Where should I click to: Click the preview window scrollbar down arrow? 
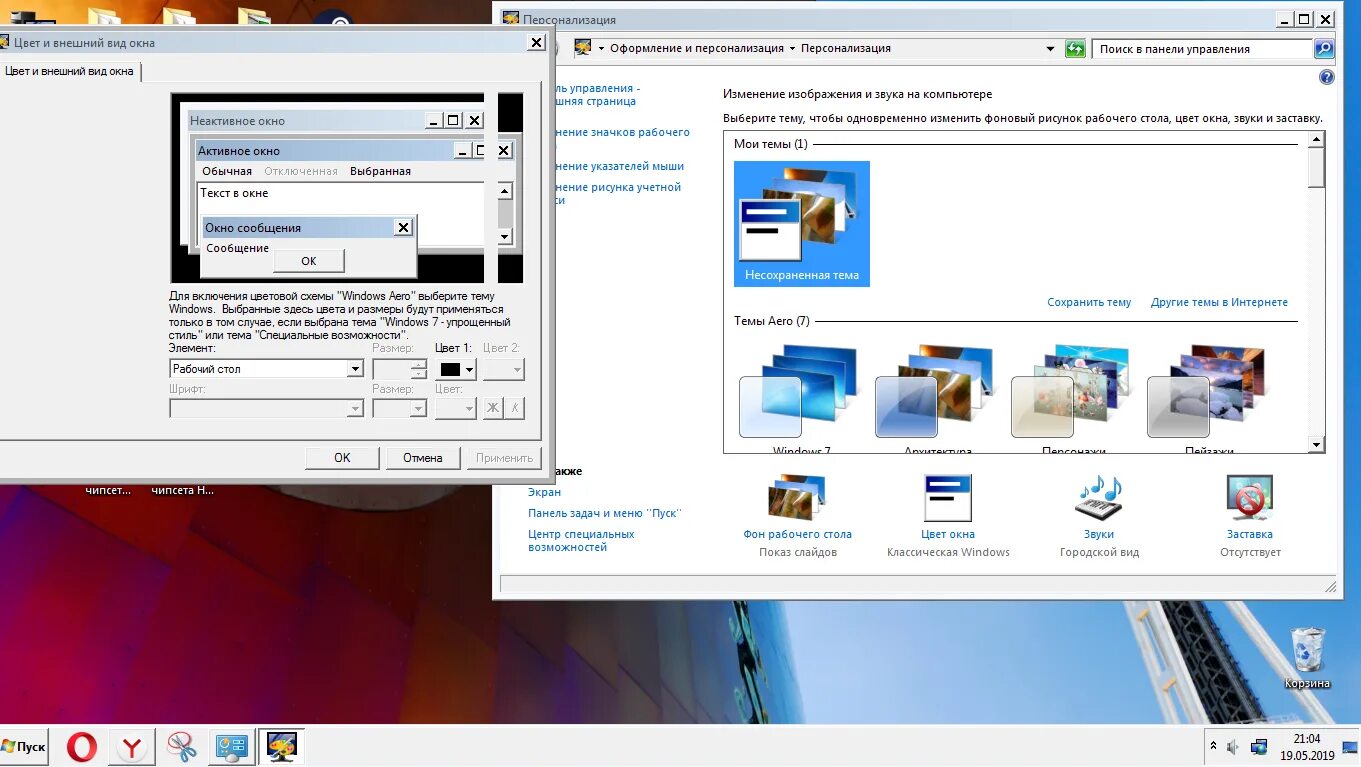pos(505,237)
